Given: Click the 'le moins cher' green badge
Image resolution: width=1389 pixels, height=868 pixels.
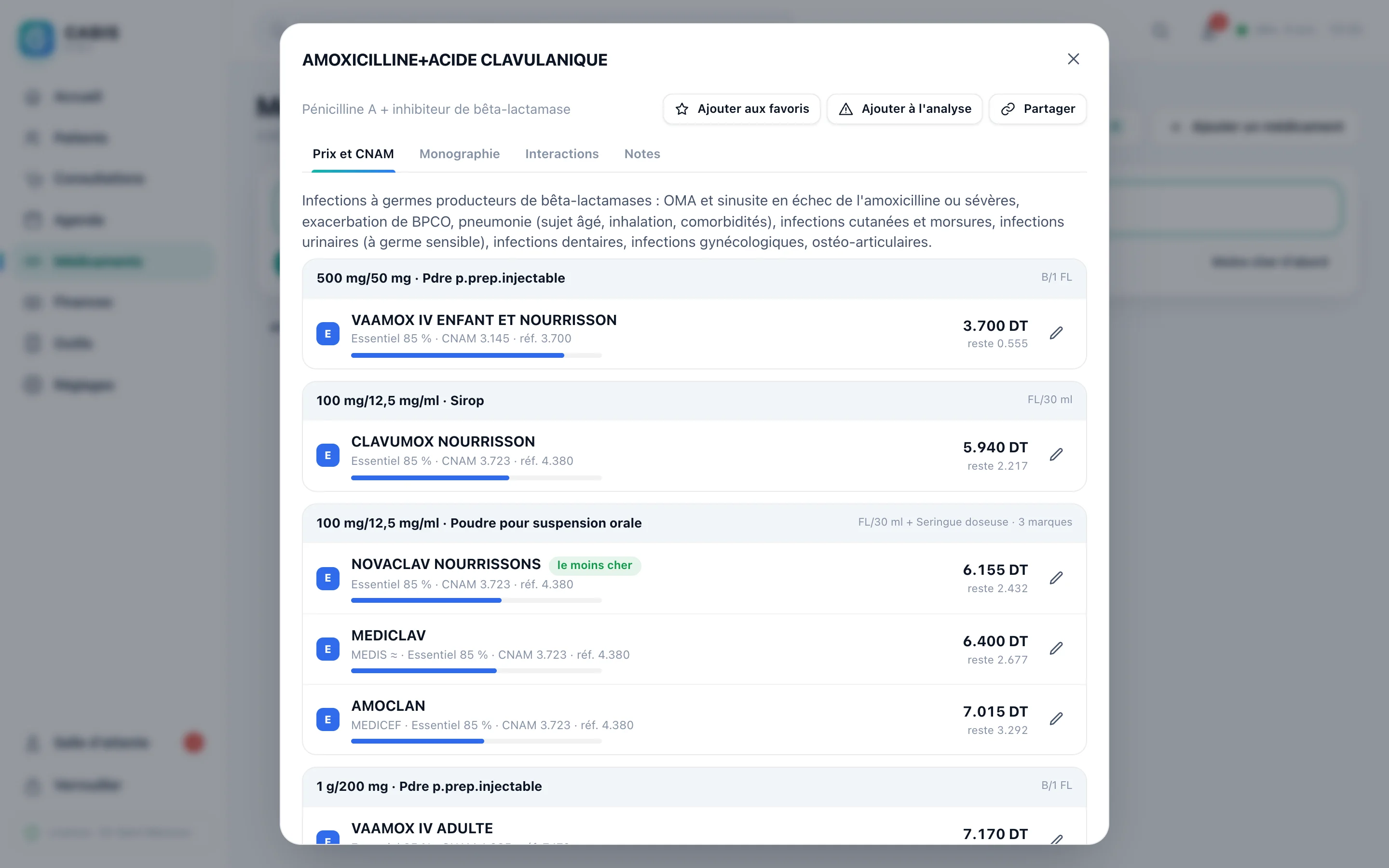Looking at the screenshot, I should pos(595,566).
